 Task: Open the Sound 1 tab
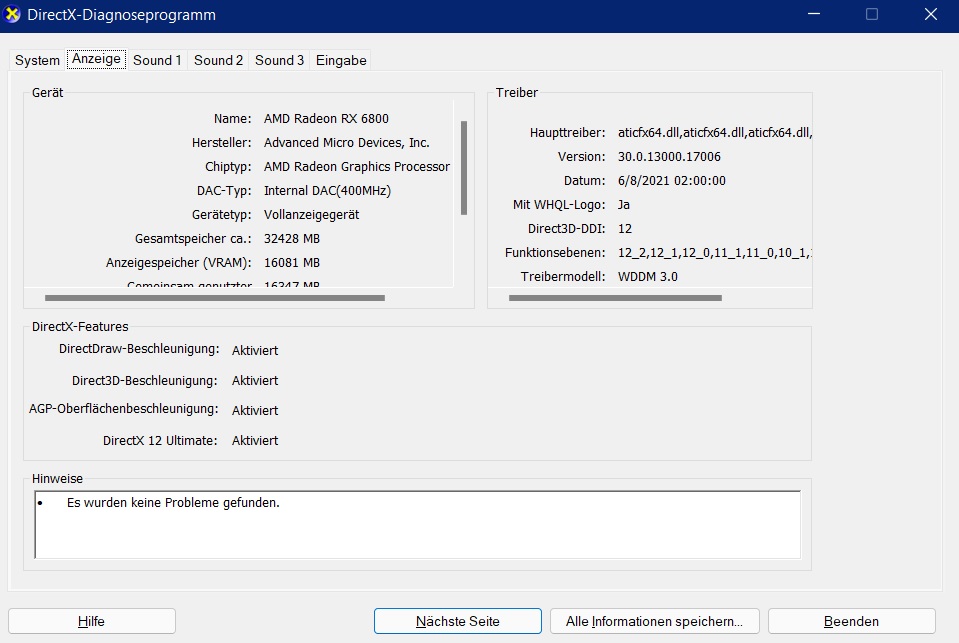(x=157, y=60)
